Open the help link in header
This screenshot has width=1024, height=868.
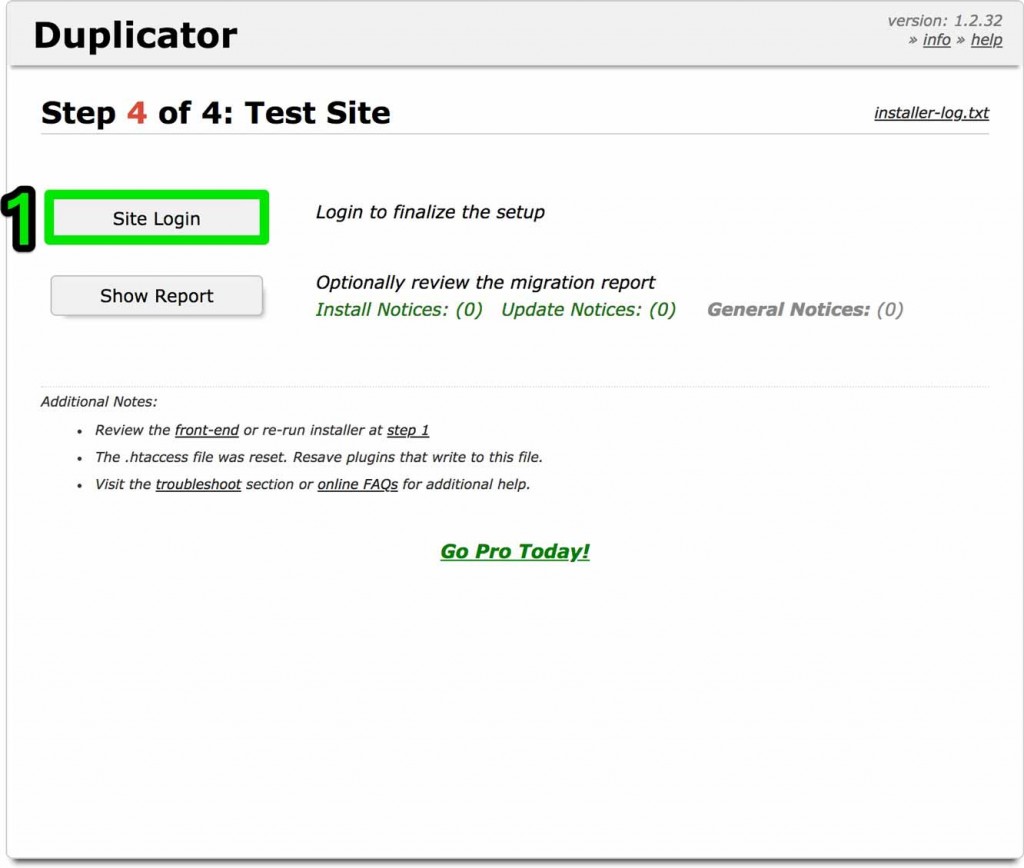pos(986,40)
